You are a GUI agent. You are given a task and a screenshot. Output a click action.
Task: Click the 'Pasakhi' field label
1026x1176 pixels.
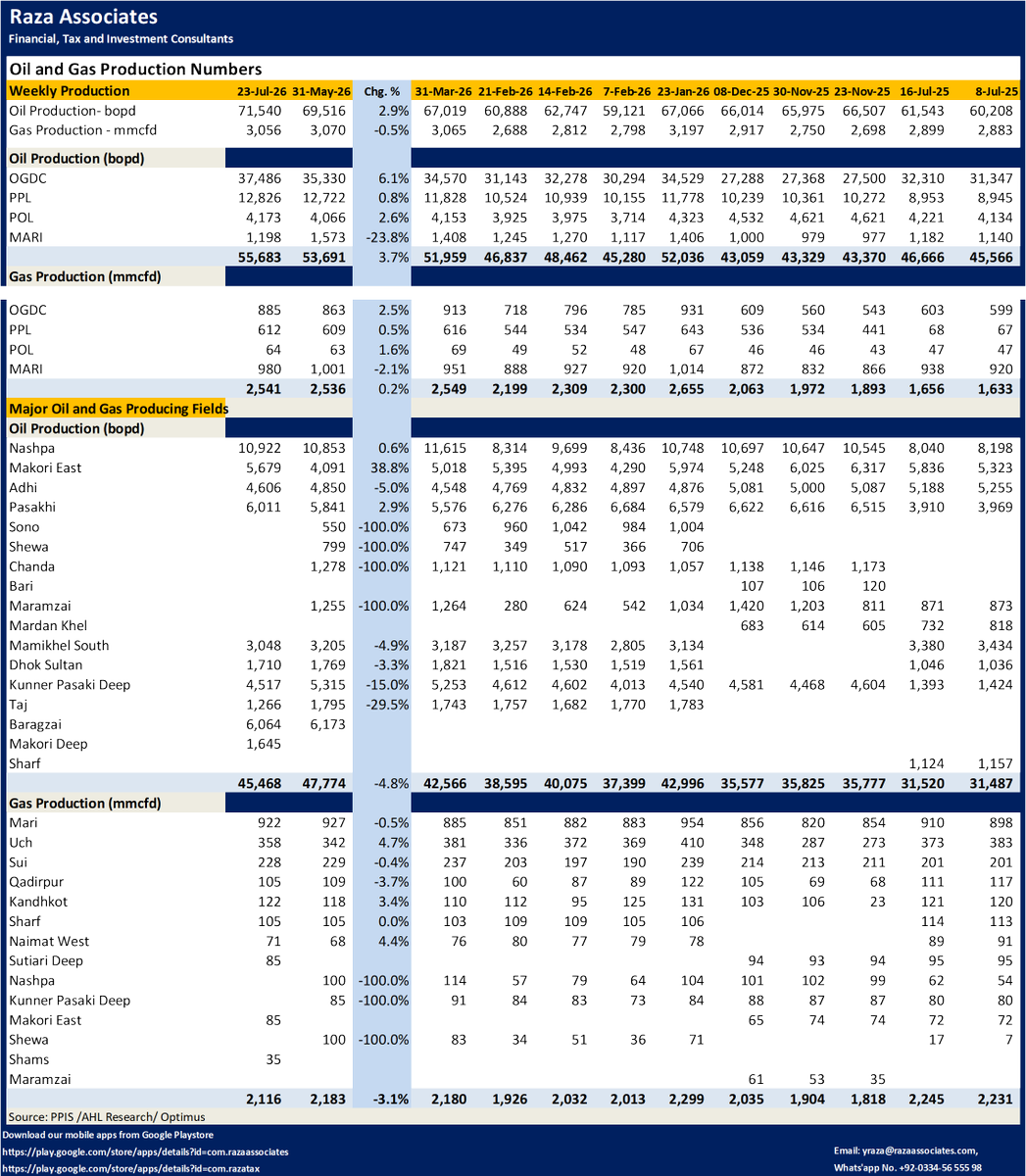pos(32,507)
